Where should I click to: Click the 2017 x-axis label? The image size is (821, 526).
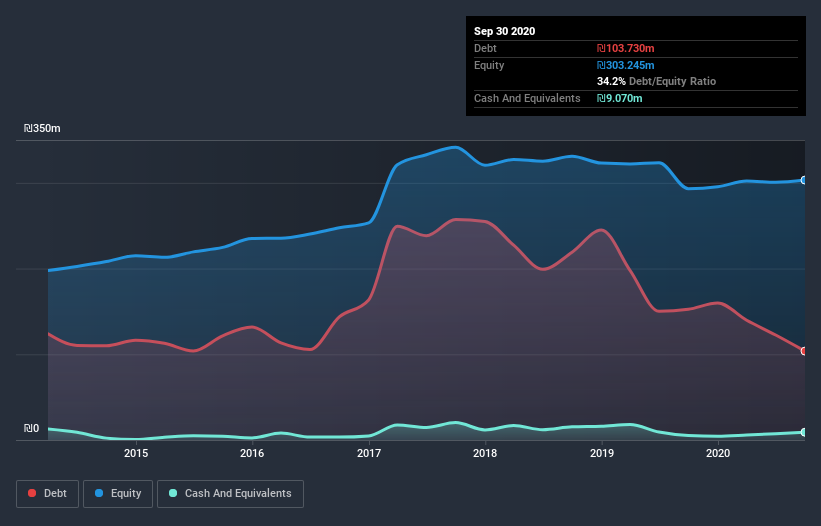(369, 453)
